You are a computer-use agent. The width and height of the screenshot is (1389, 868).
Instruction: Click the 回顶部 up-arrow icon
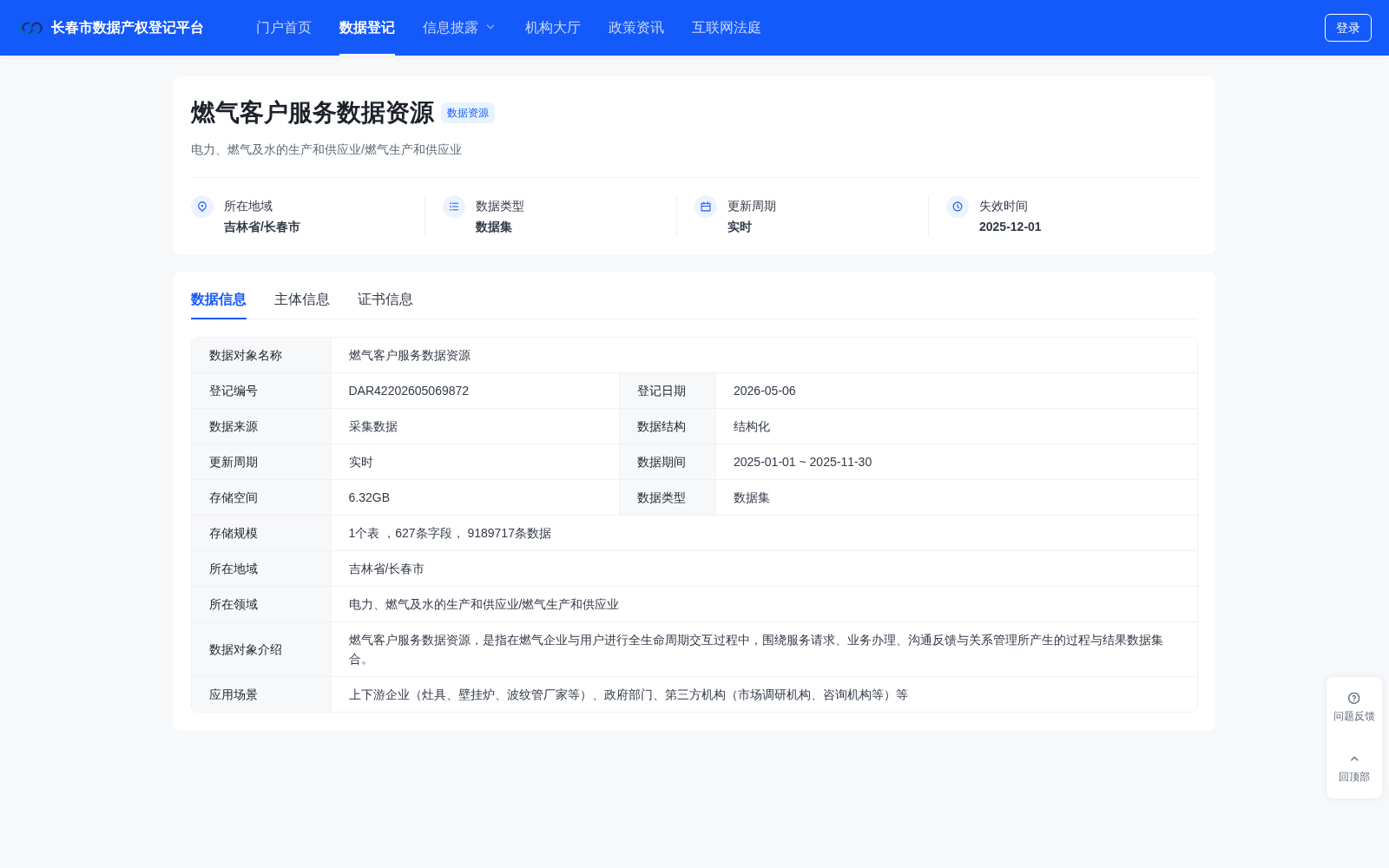coord(1354,759)
